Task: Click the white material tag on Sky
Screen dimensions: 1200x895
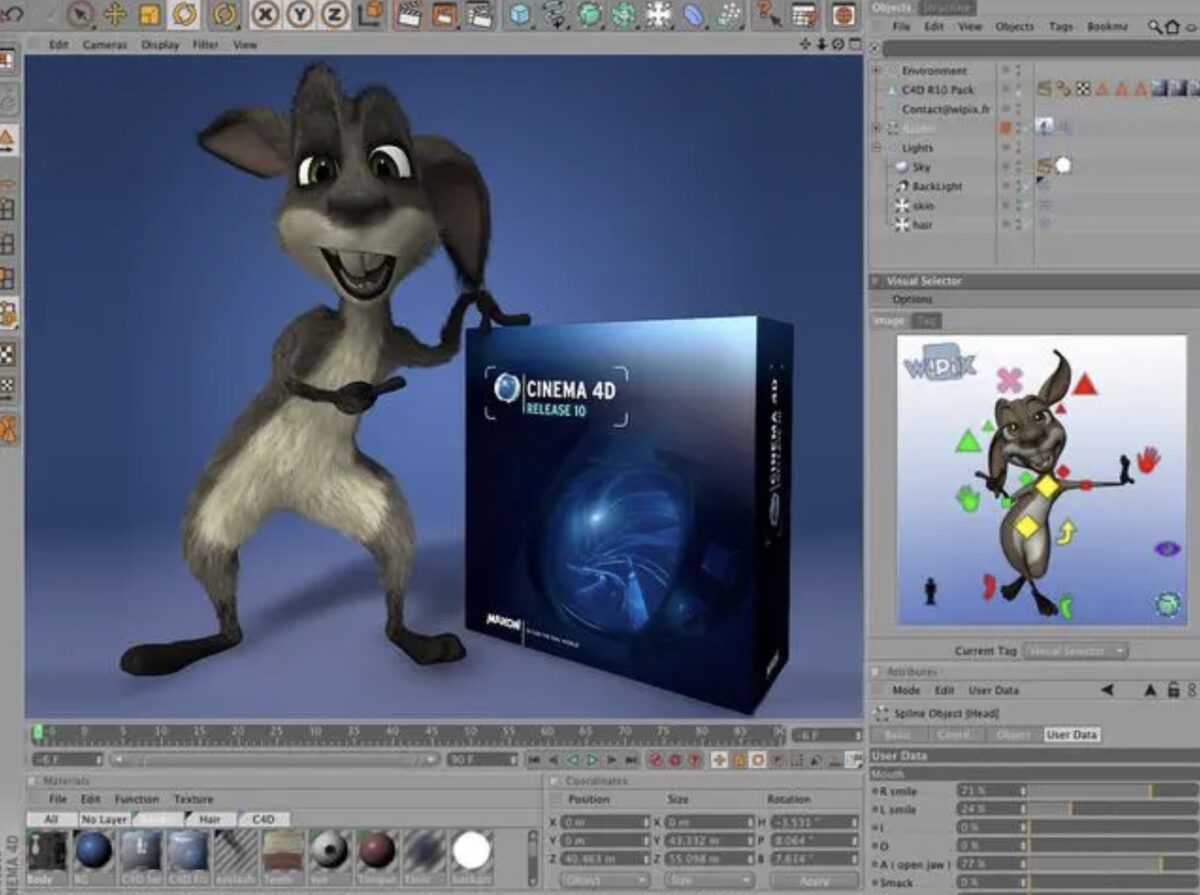Action: pos(1063,166)
